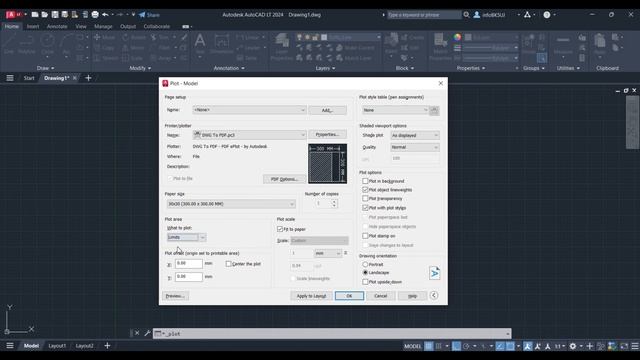Open the Paper size dropdown
640x360 pixels.
pos(231,204)
